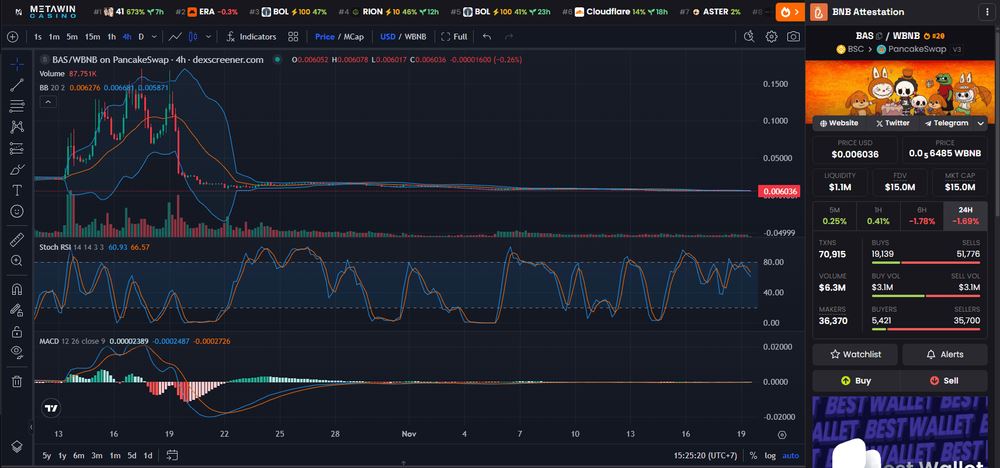Select the 5d date range
The image size is (1000, 468).
131,455
